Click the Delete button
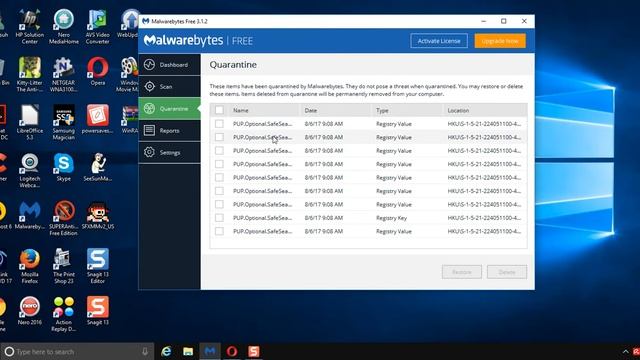The width and height of the screenshot is (640, 360). pyautogui.click(x=507, y=272)
